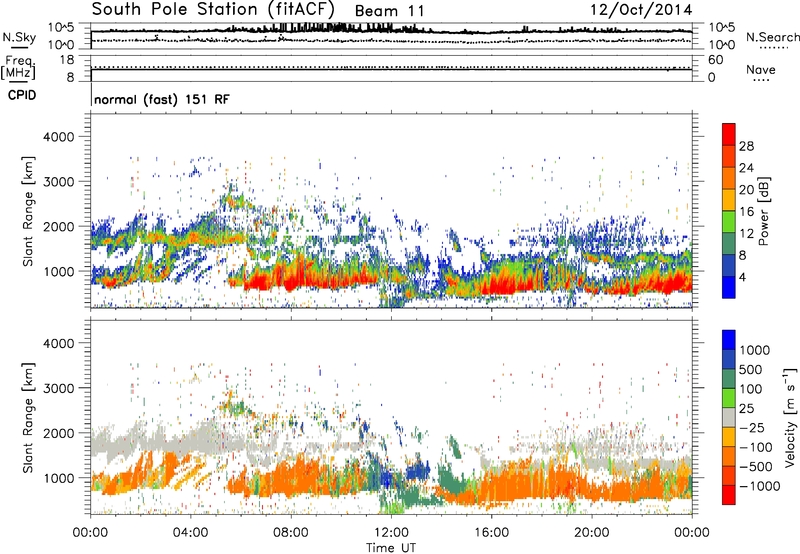The height and width of the screenshot is (554, 800).
Task: Click the N.Search legend label
Action: (x=772, y=37)
